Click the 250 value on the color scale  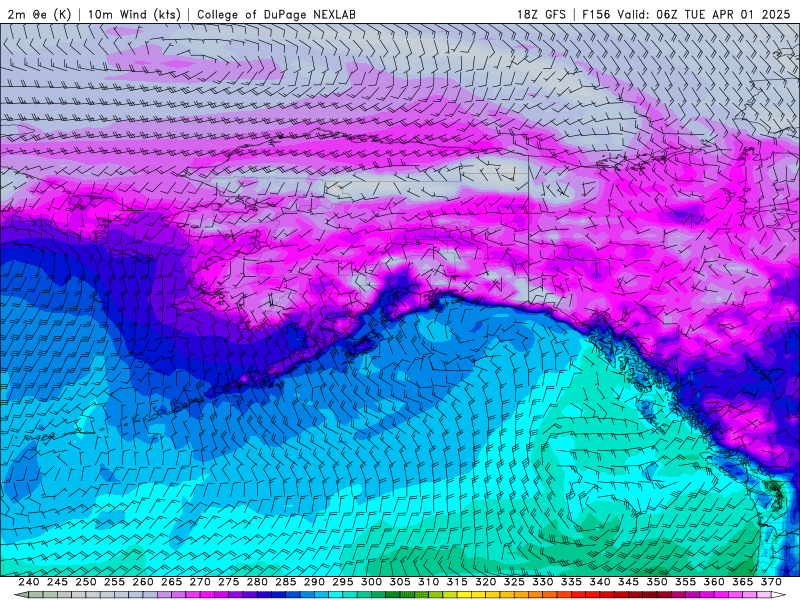(x=86, y=582)
